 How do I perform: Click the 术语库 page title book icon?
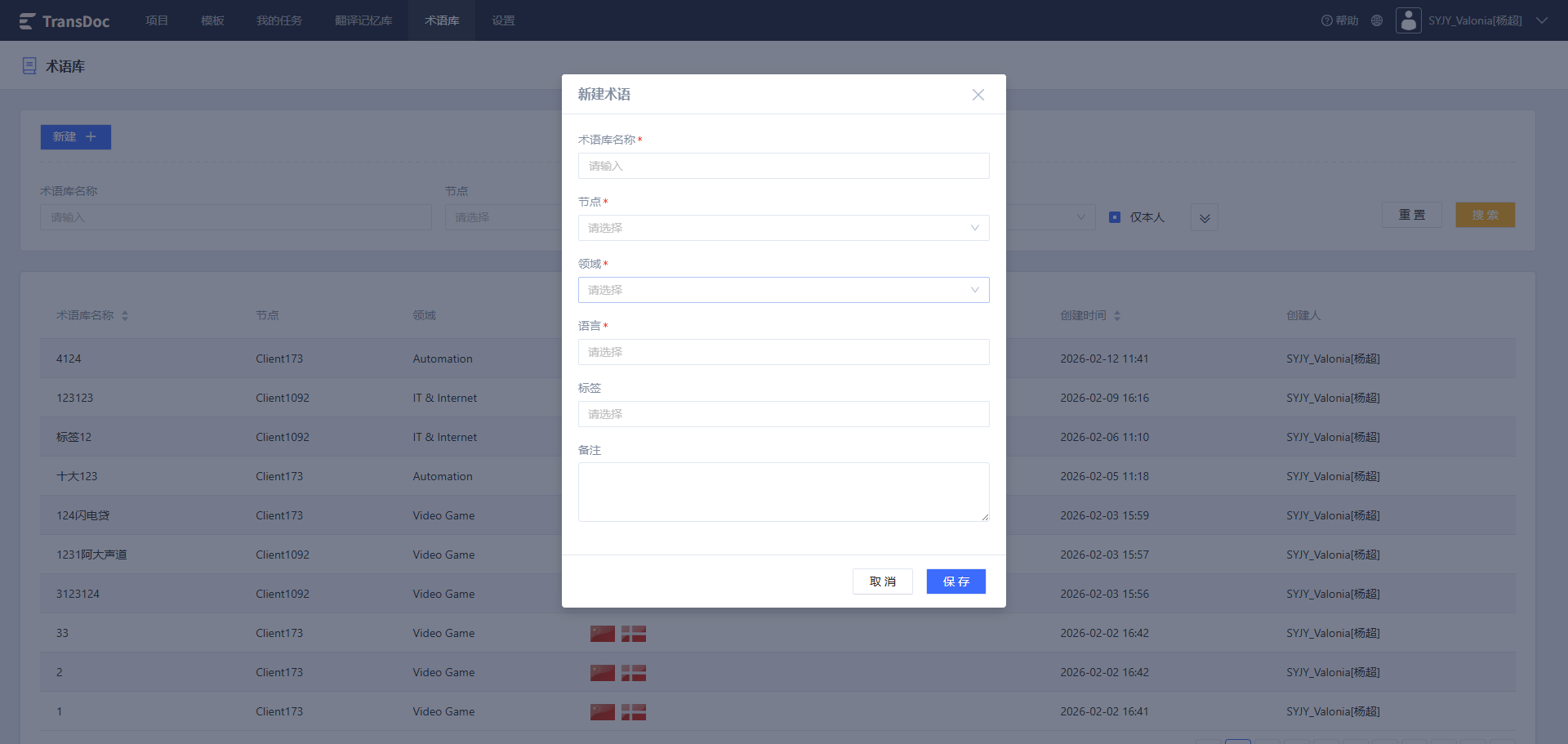[29, 66]
